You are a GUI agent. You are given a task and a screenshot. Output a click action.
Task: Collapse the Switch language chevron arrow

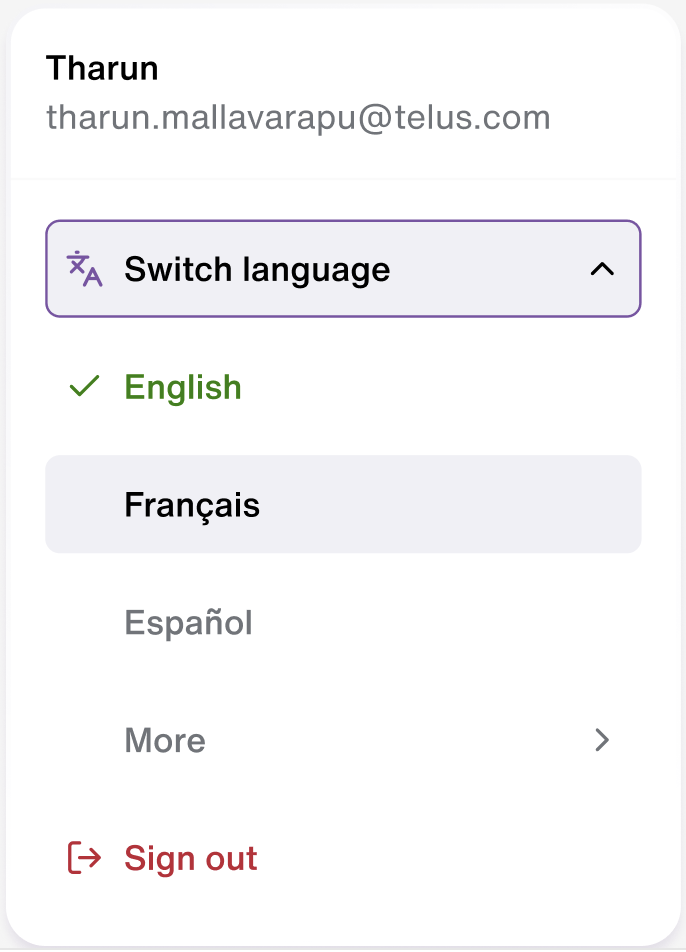(x=602, y=268)
